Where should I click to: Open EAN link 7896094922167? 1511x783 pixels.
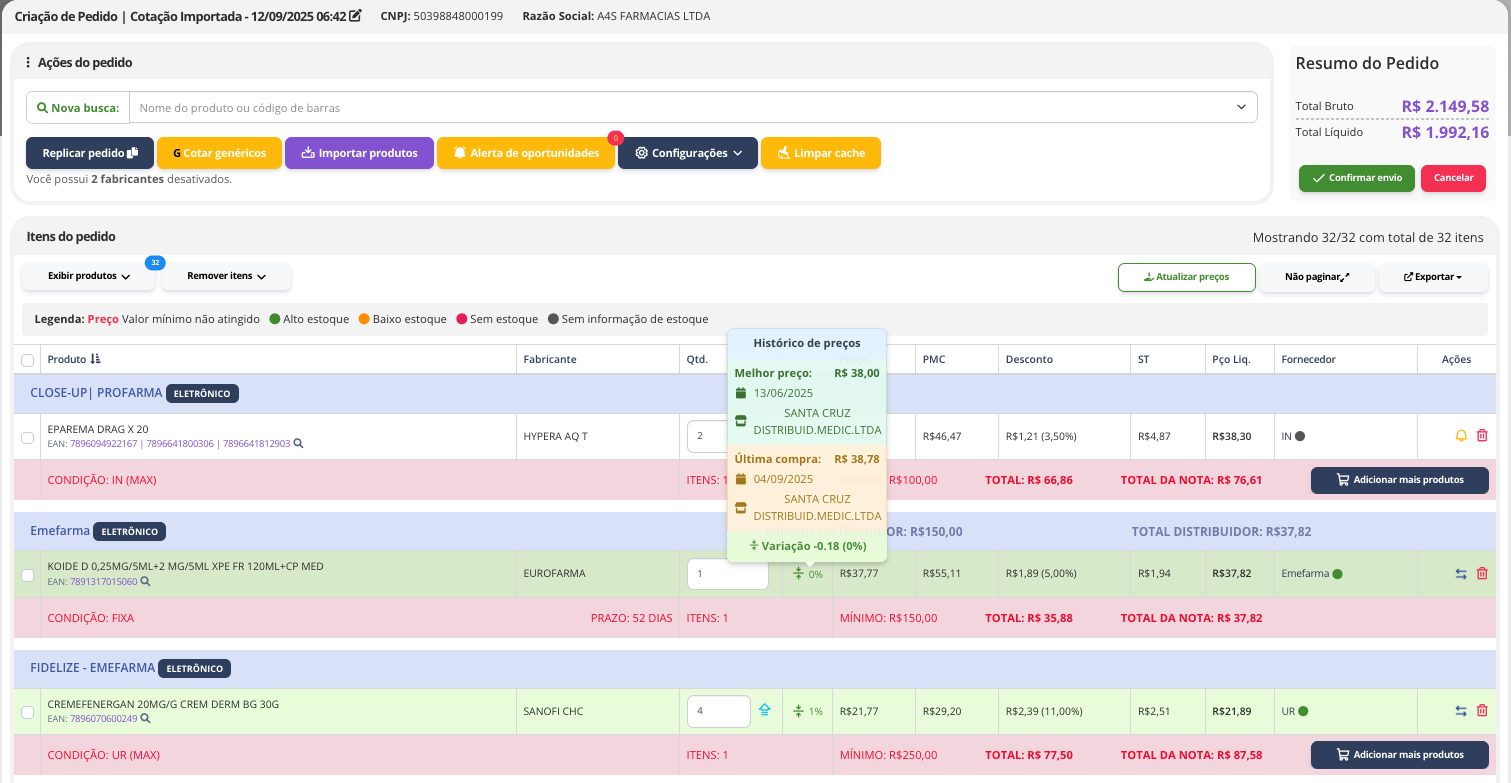(106, 443)
